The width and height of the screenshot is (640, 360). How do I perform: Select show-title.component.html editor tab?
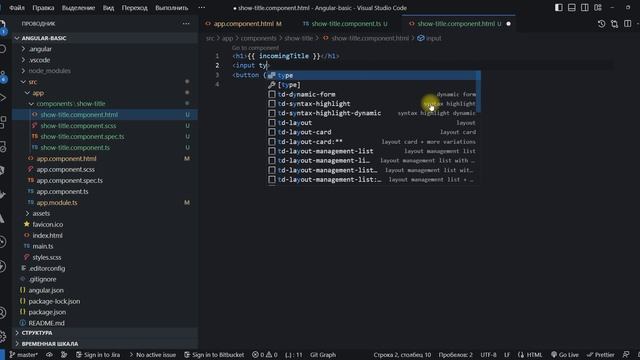(x=458, y=24)
